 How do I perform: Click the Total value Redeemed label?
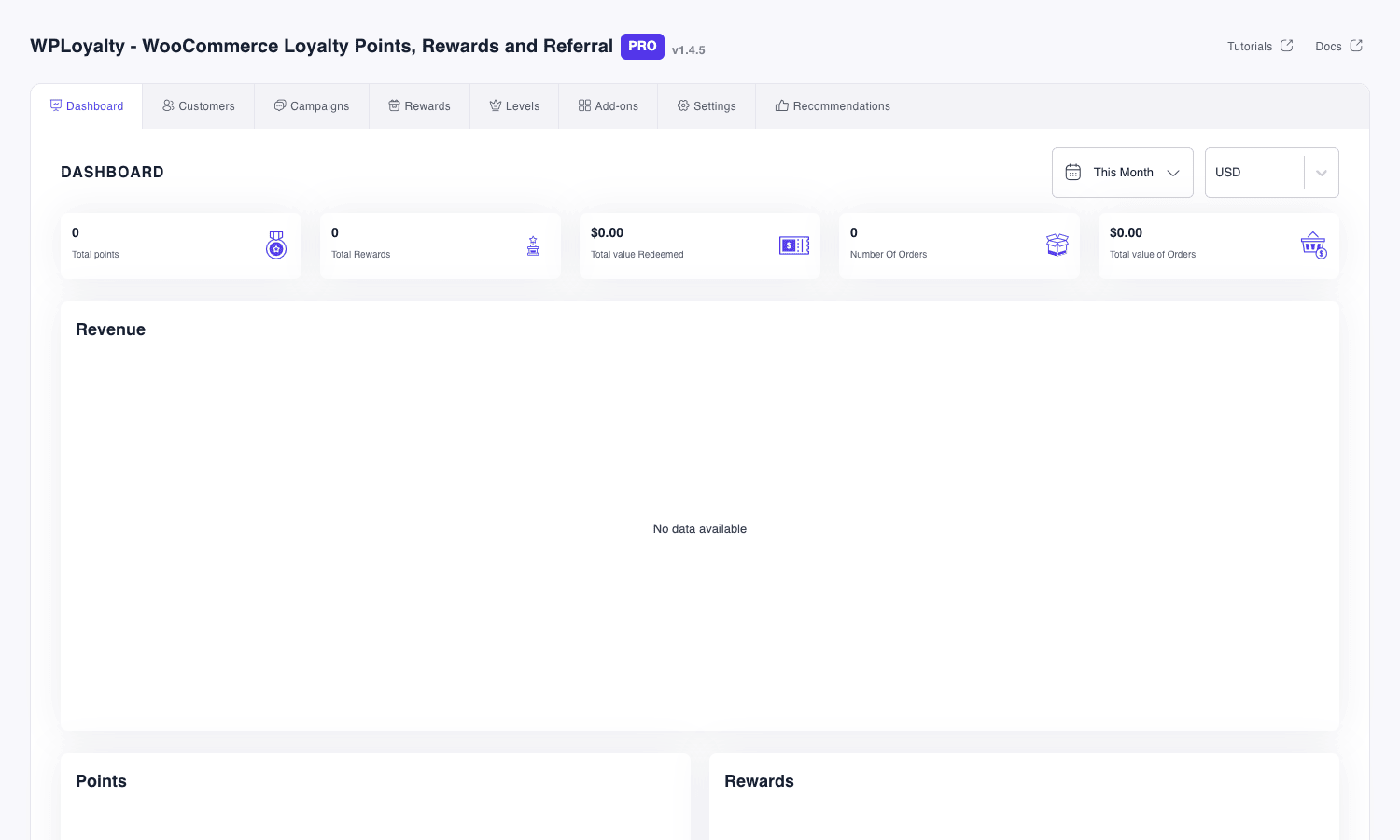coord(637,254)
